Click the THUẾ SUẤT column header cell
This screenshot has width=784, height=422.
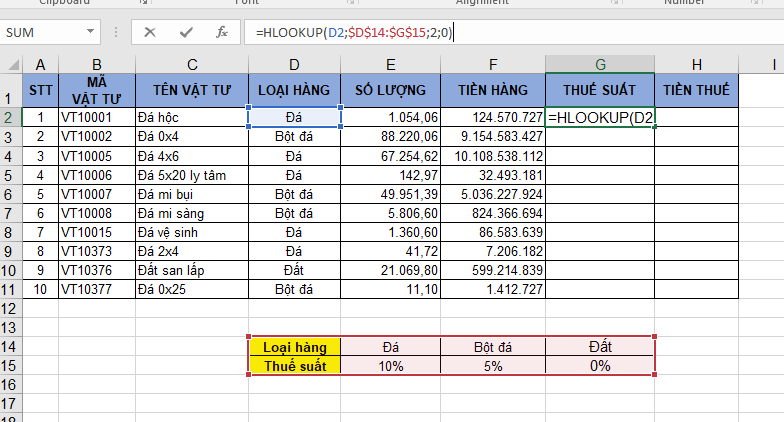click(600, 90)
